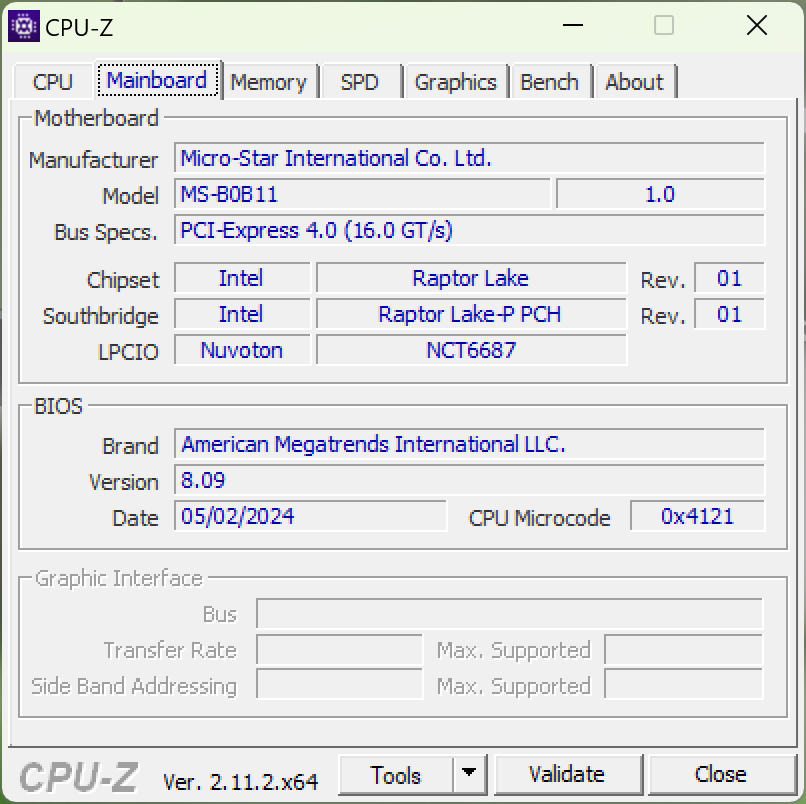Click the CPU-Z app icon in title bar
This screenshot has width=806, height=804.
coord(24,26)
